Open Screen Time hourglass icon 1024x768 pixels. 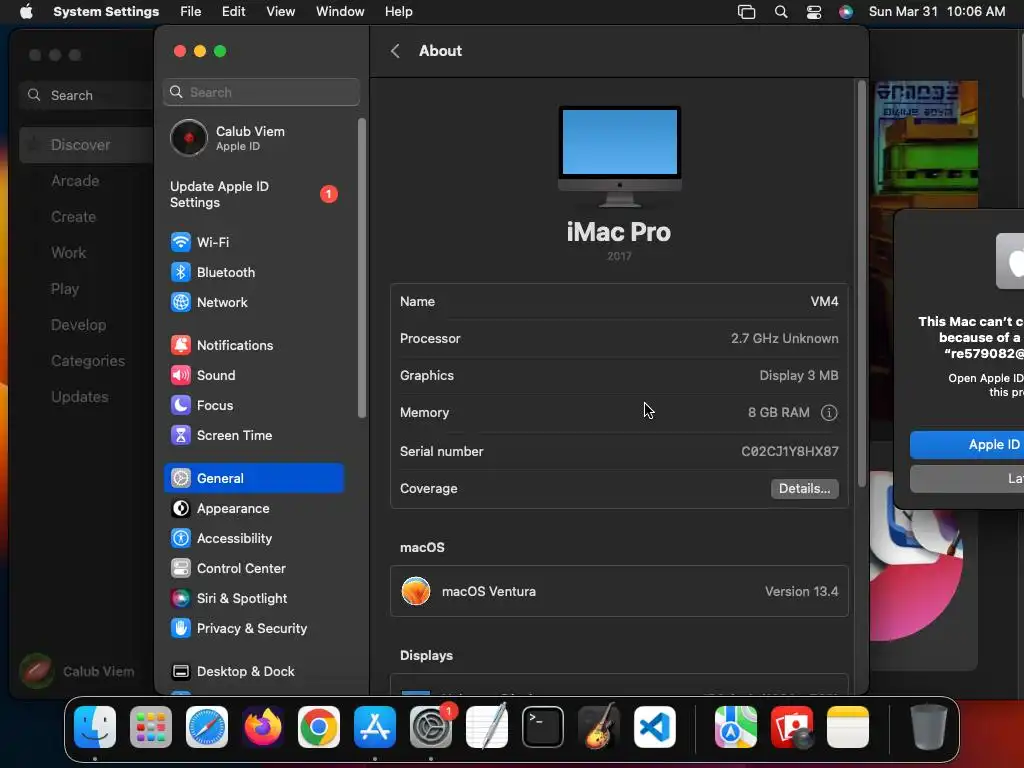[181, 435]
